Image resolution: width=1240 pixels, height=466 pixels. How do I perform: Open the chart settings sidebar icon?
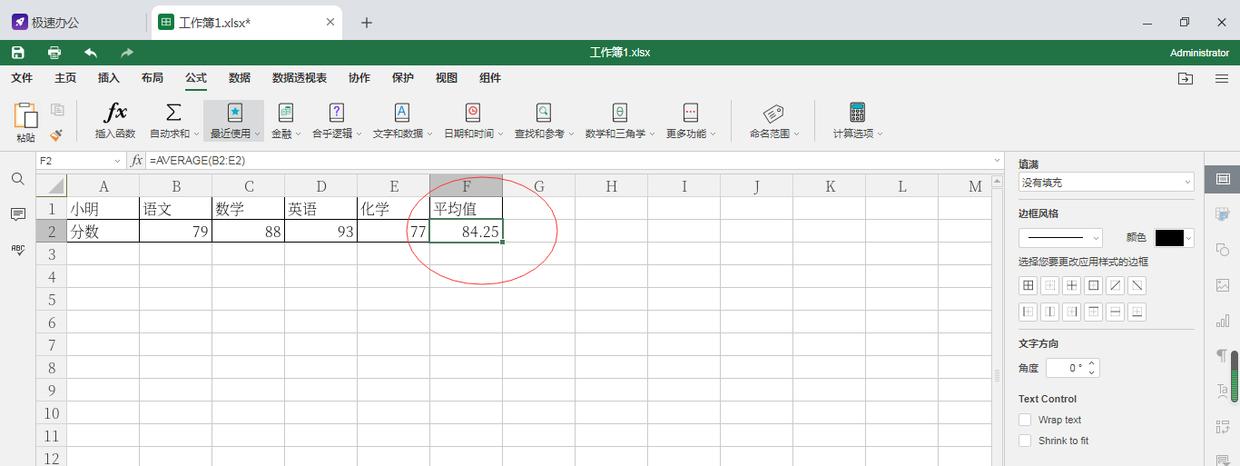[1222, 321]
